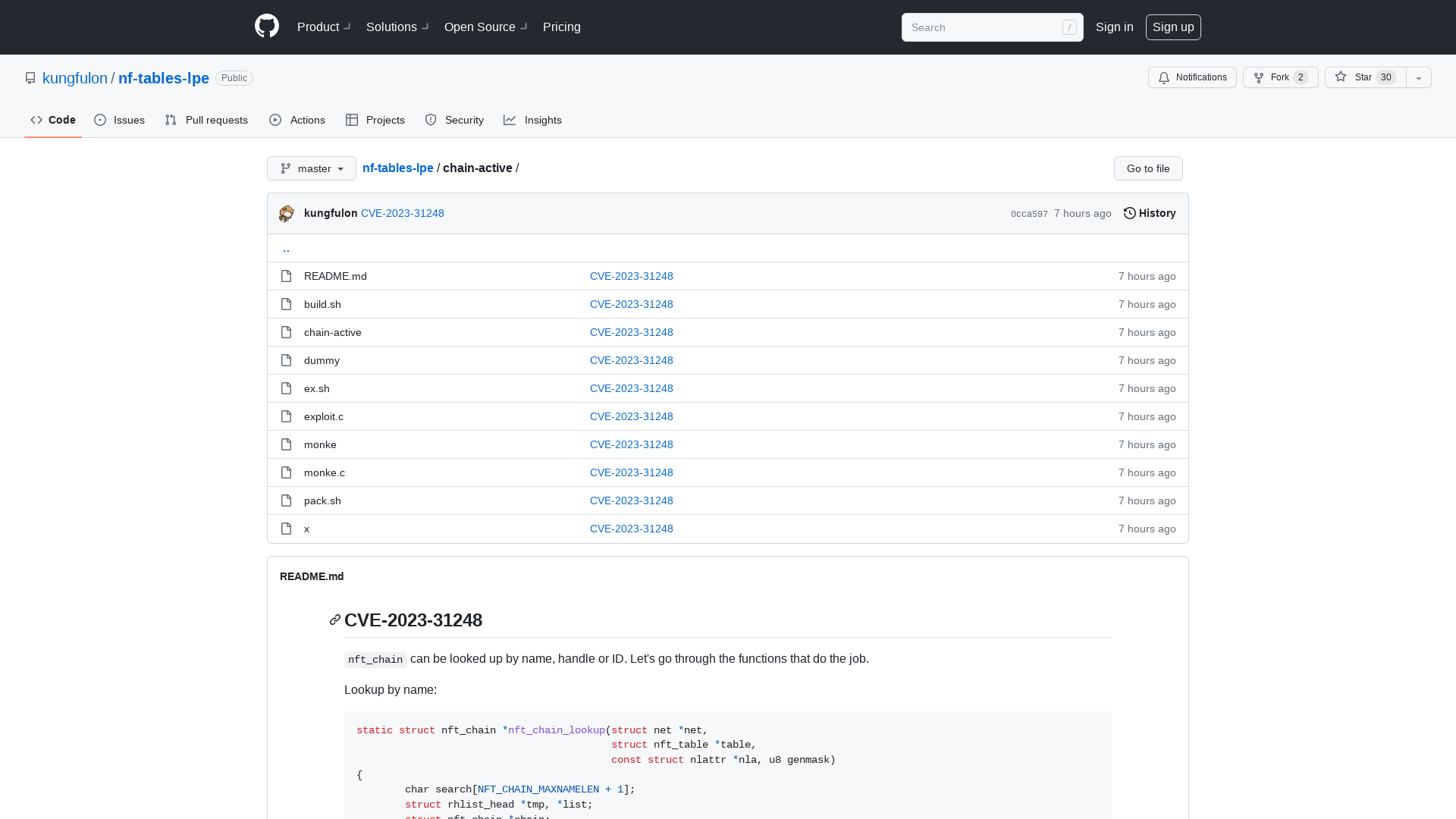Image resolution: width=1456 pixels, height=819 pixels.
Task: Open the monke.c file
Action: click(325, 472)
